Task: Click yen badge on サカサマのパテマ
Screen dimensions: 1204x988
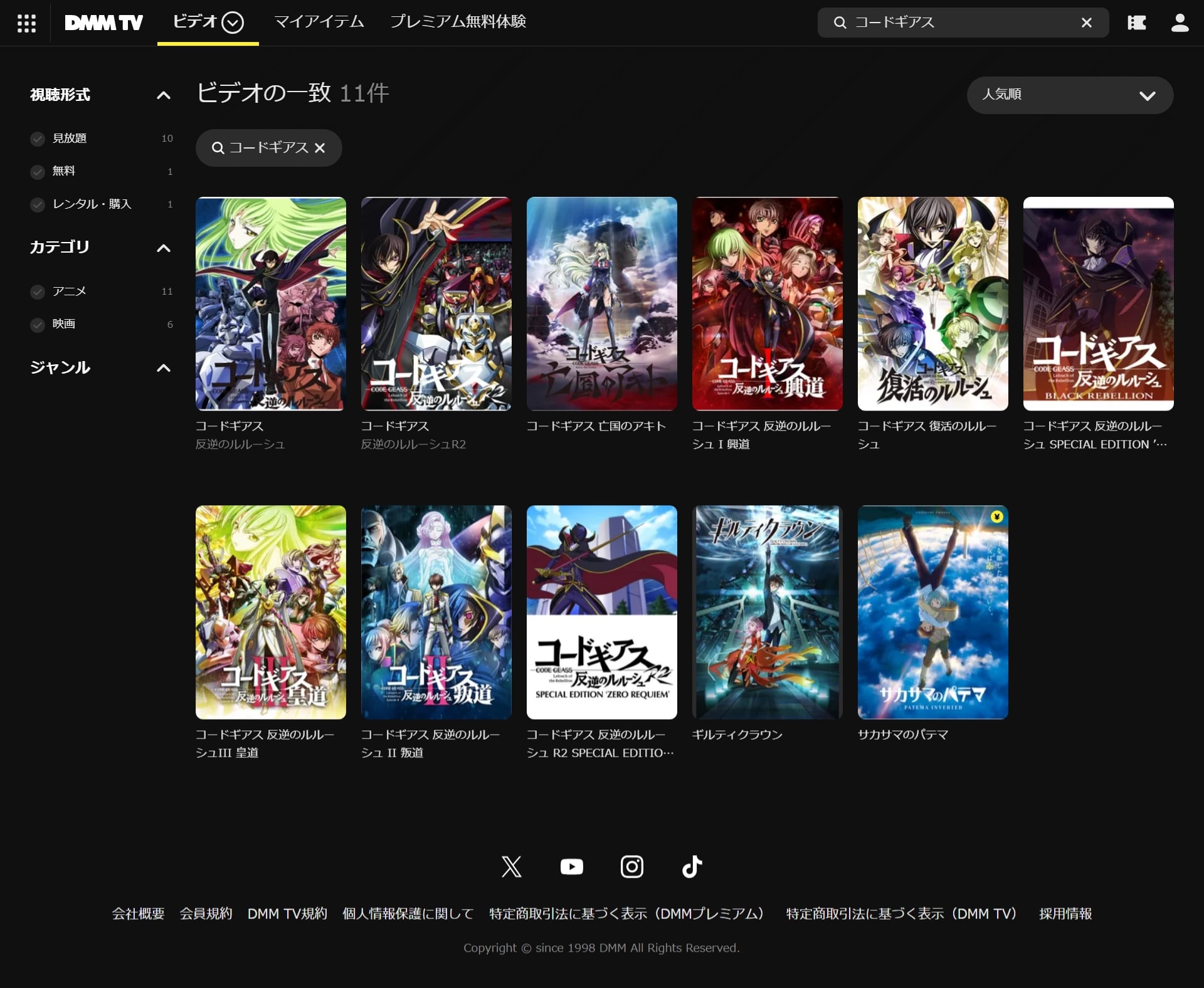Action: pyautogui.click(x=996, y=517)
